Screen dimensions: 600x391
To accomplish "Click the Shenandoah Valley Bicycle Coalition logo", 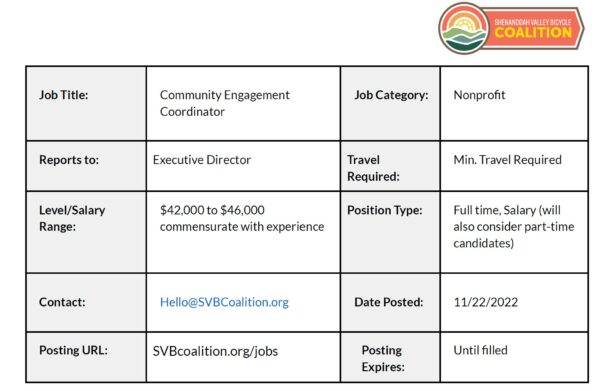I will (x=511, y=28).
